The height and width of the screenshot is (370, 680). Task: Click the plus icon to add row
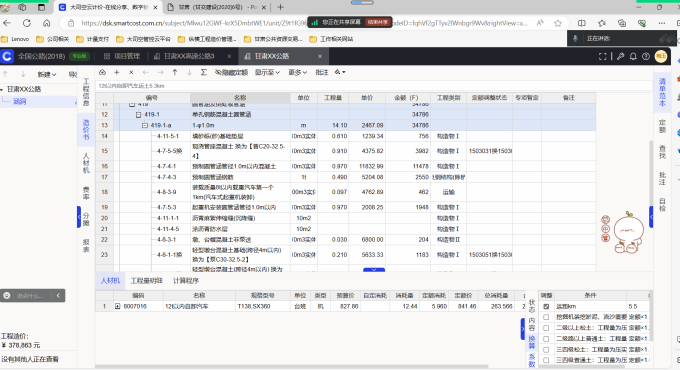click(117, 72)
